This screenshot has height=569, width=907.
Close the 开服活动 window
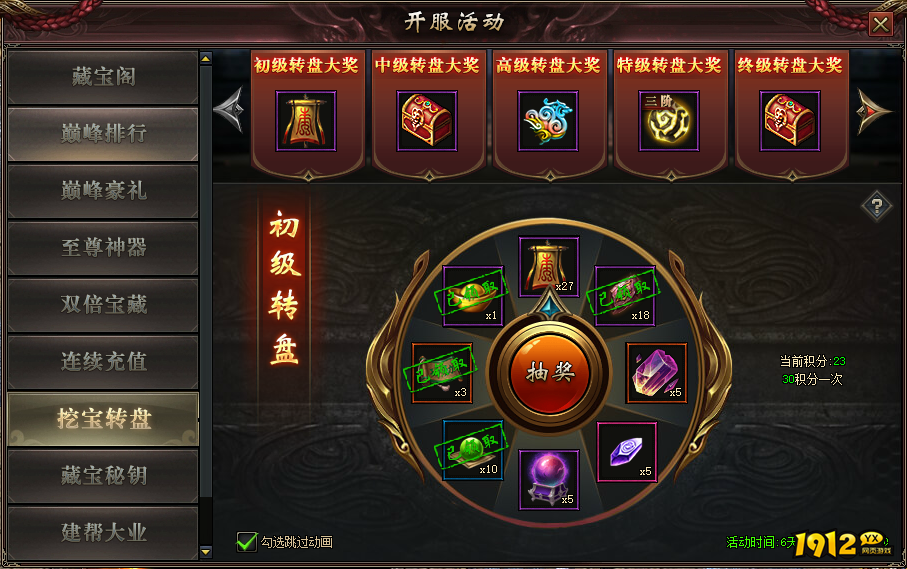click(x=881, y=24)
